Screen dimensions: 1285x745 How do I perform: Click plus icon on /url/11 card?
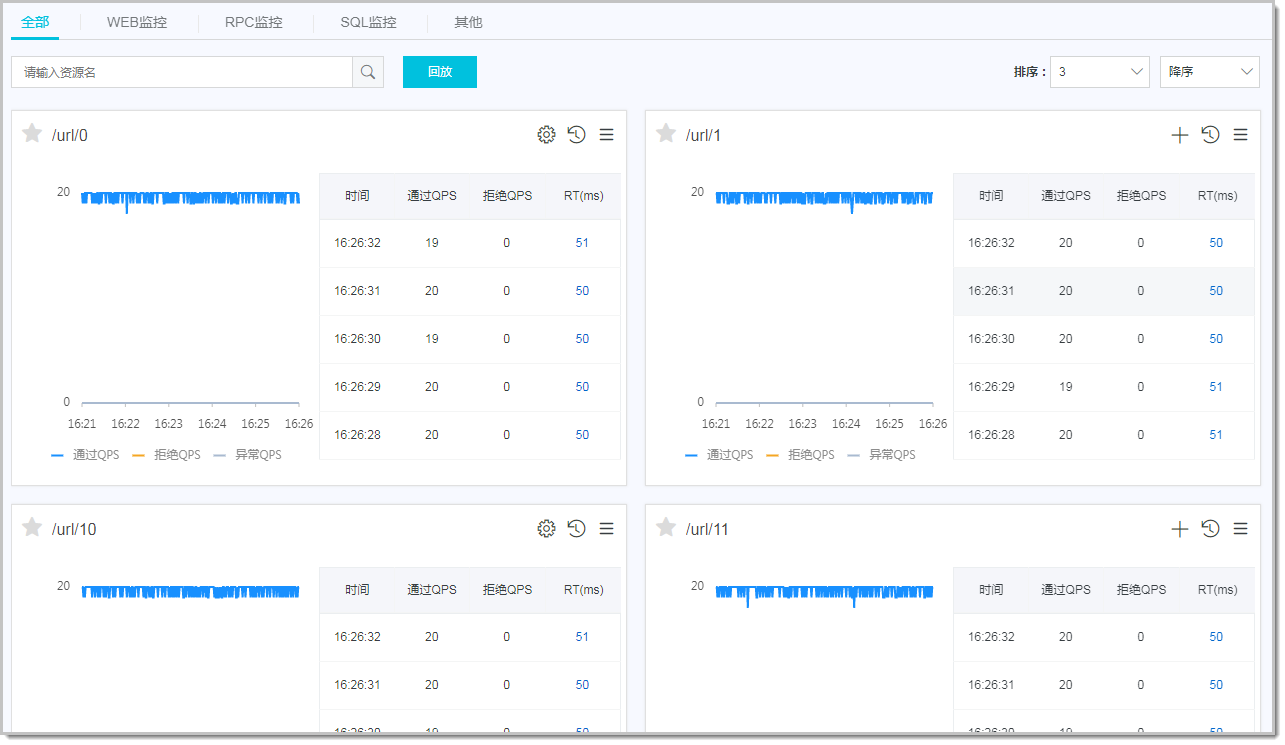pyautogui.click(x=1180, y=529)
